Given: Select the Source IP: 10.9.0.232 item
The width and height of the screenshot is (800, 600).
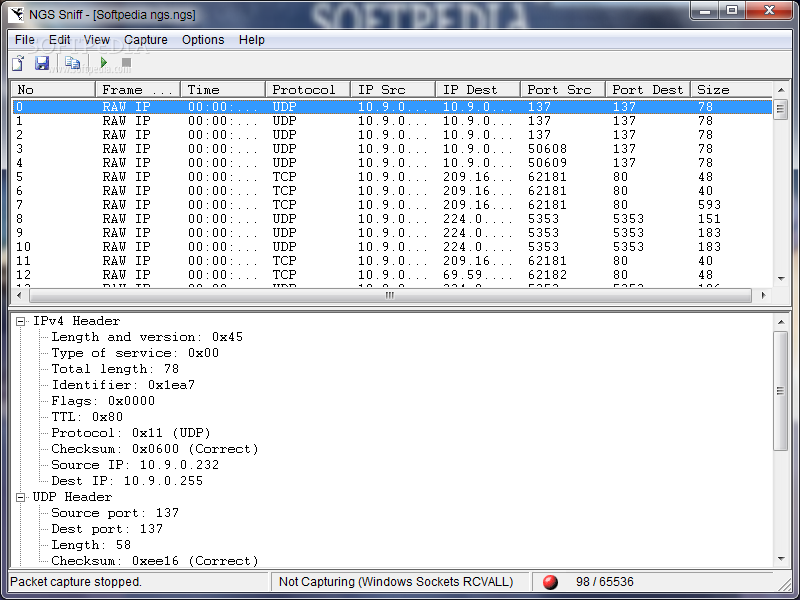Looking at the screenshot, I should (135, 465).
